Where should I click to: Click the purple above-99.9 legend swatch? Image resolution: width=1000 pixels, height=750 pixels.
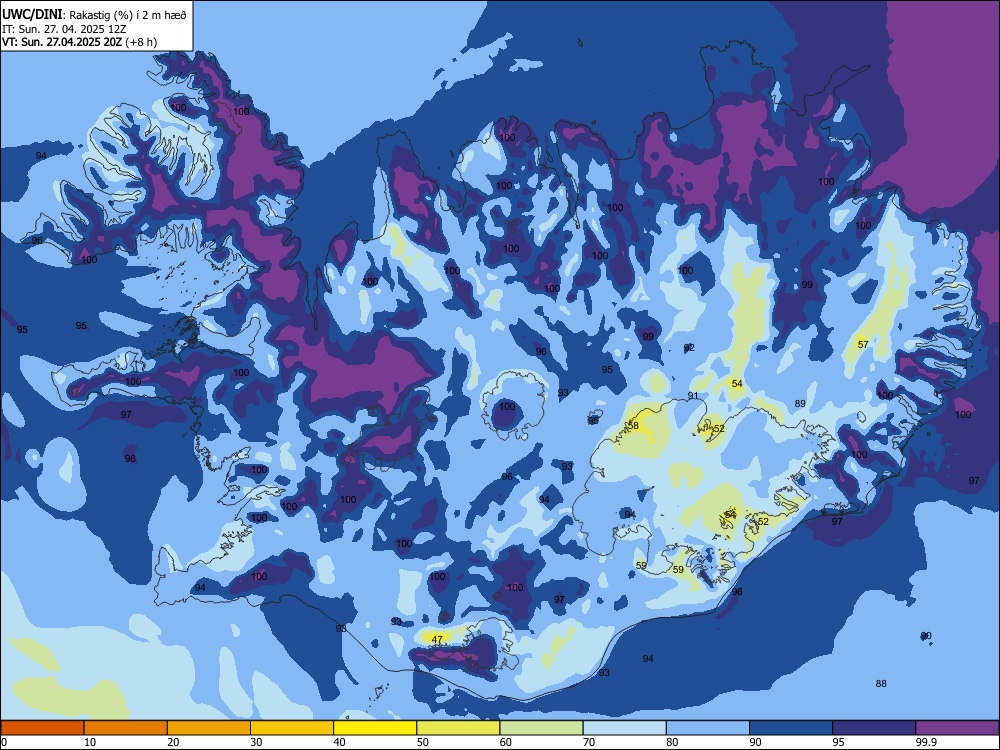click(x=957, y=728)
